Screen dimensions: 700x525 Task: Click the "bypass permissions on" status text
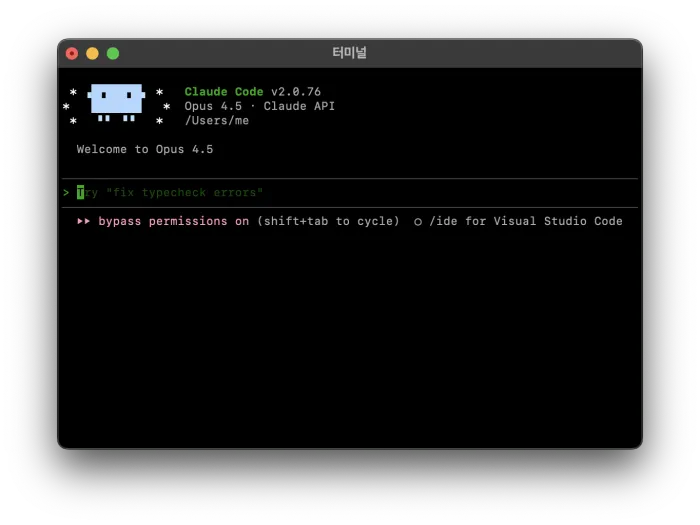point(173,222)
